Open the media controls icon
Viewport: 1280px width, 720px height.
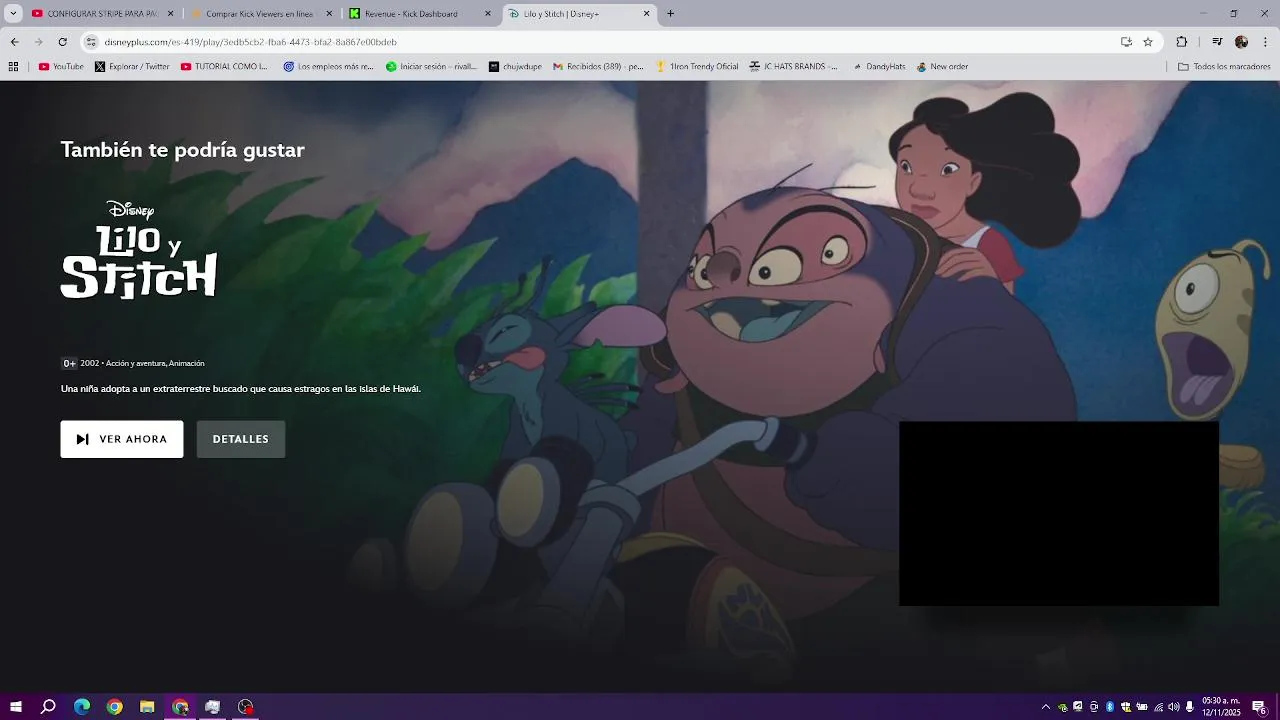tap(1217, 42)
